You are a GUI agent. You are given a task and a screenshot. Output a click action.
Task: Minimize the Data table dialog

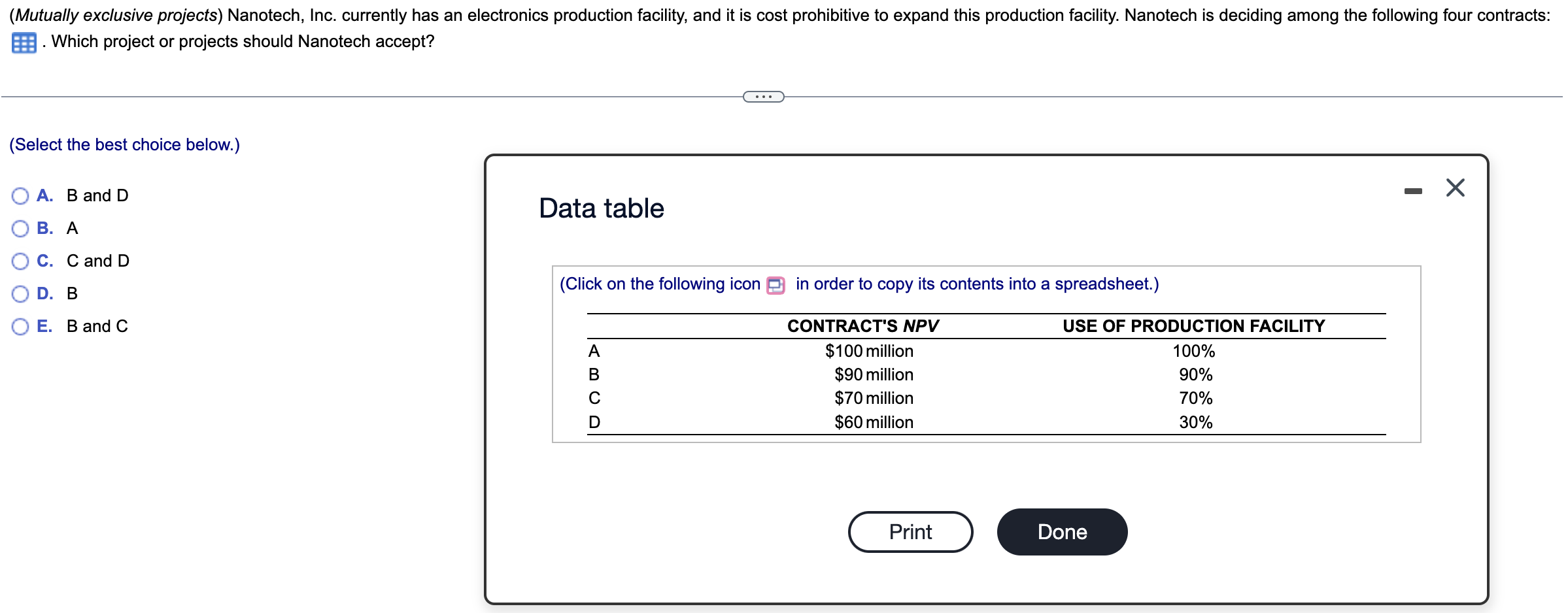click(x=1412, y=191)
